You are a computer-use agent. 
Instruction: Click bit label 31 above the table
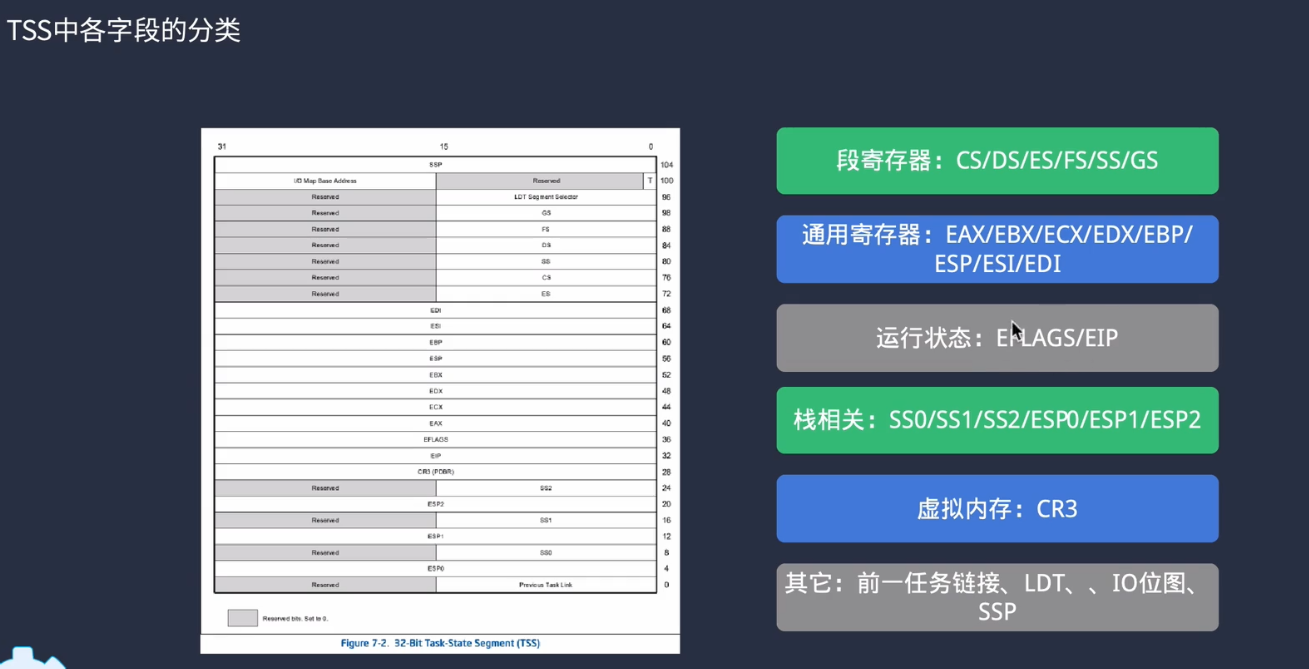tap(221, 147)
